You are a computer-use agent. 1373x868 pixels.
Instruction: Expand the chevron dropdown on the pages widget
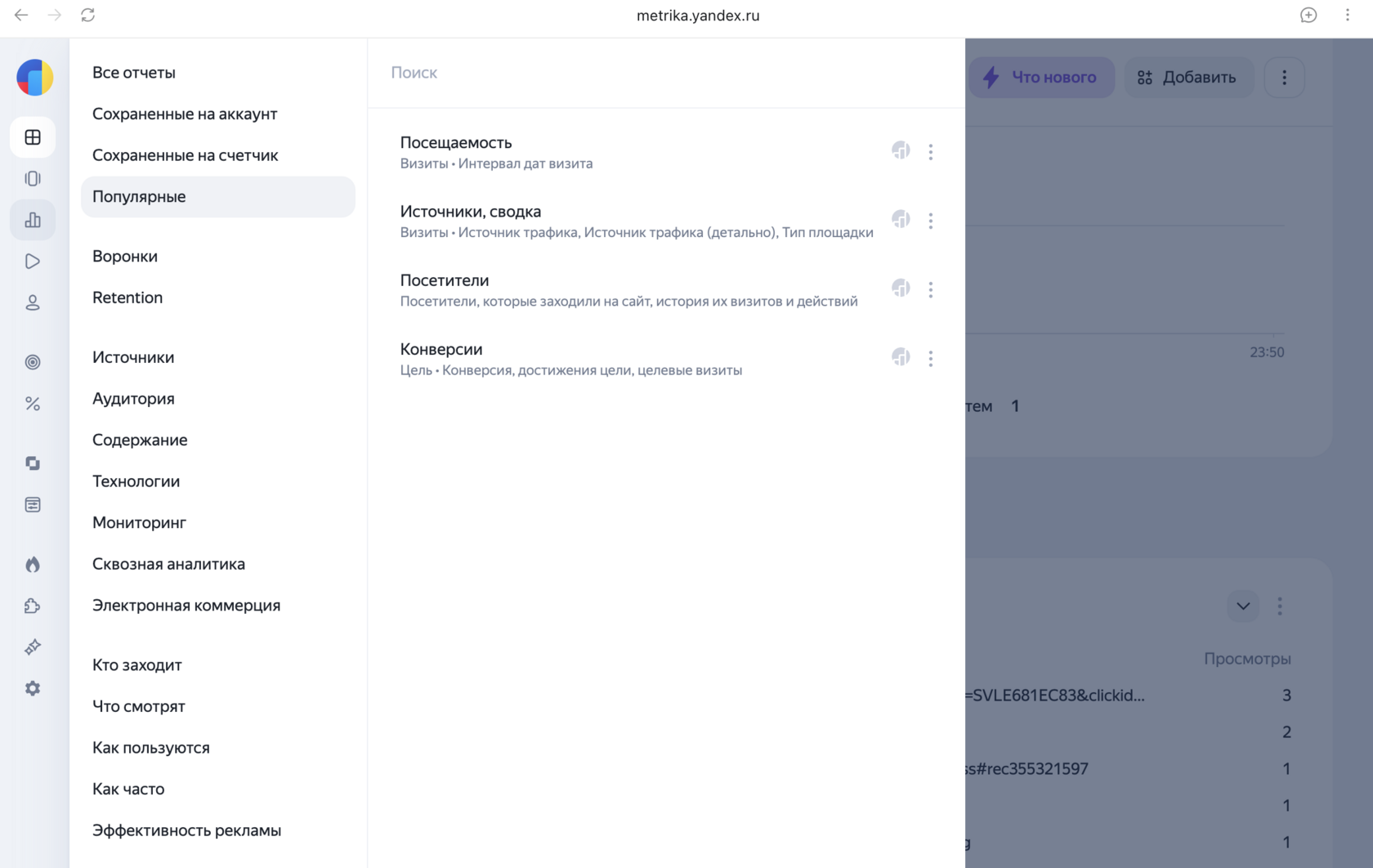(1243, 606)
